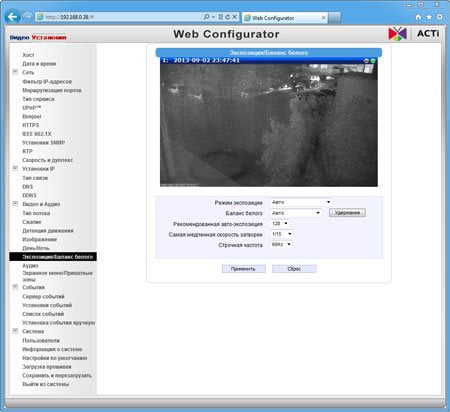450x412 pixels.
Task: Open the browser Home icon
Action: click(x=418, y=17)
